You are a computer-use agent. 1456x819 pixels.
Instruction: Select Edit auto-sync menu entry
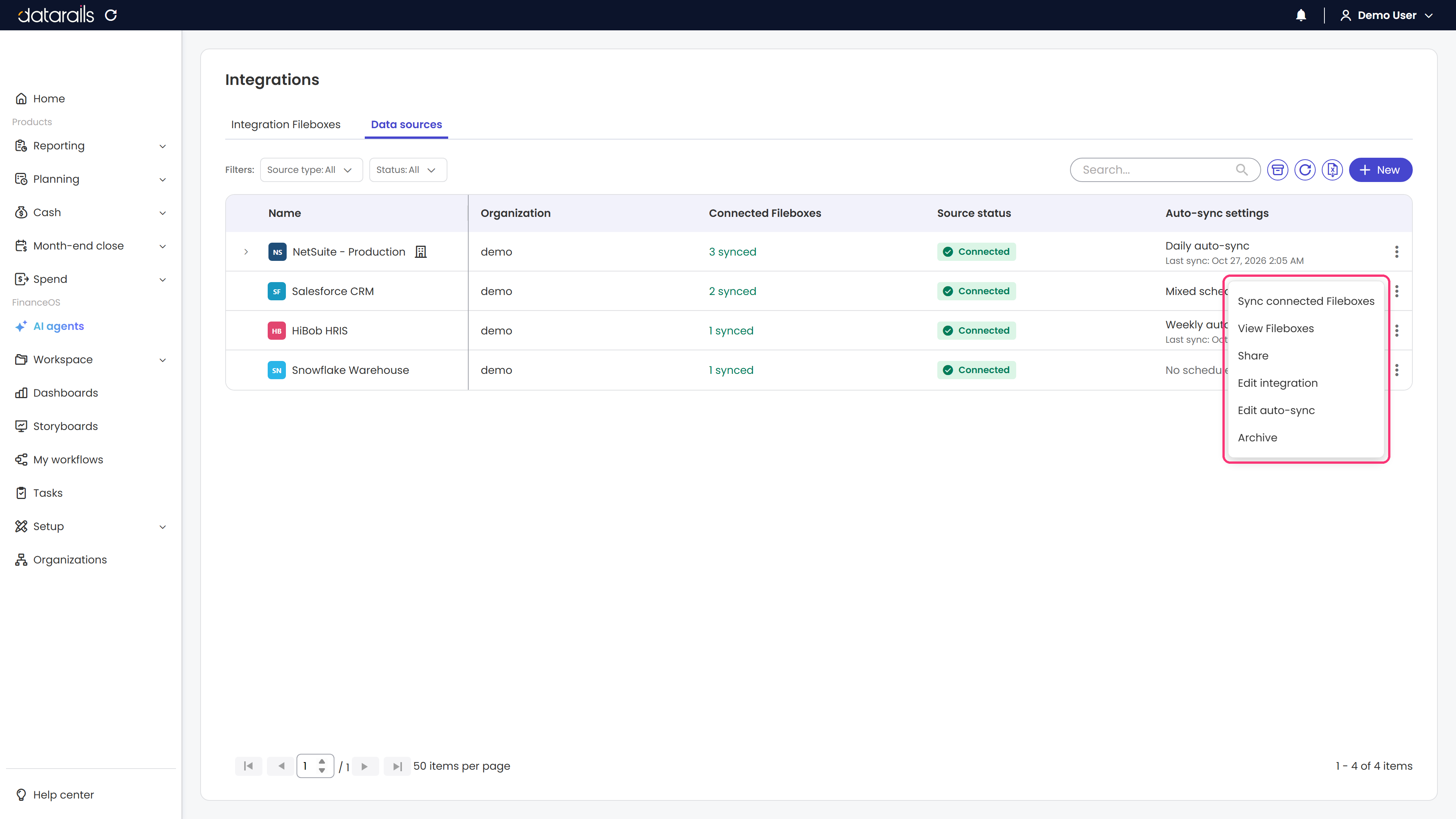tap(1305, 410)
